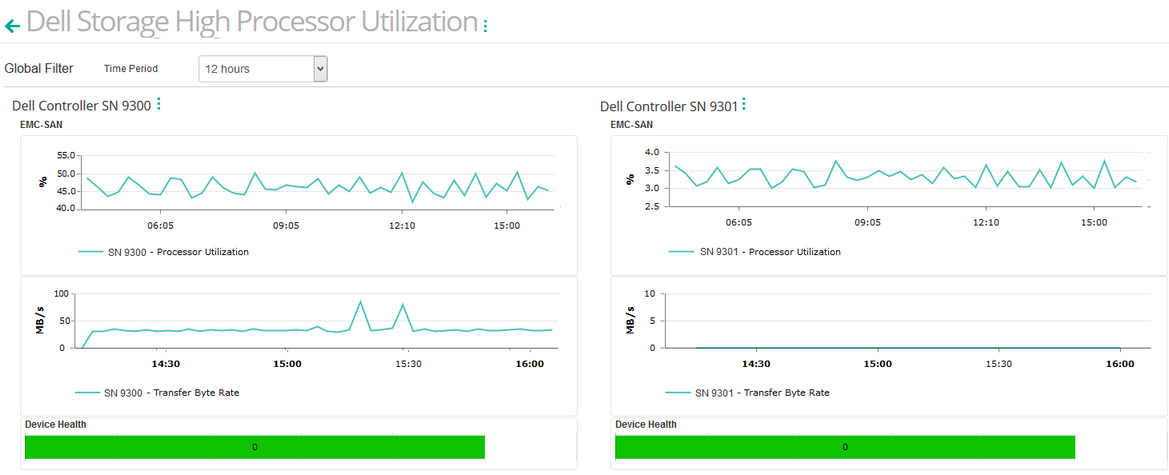Click the Global Filter label
Image resolution: width=1169 pixels, height=475 pixels.
coord(39,69)
